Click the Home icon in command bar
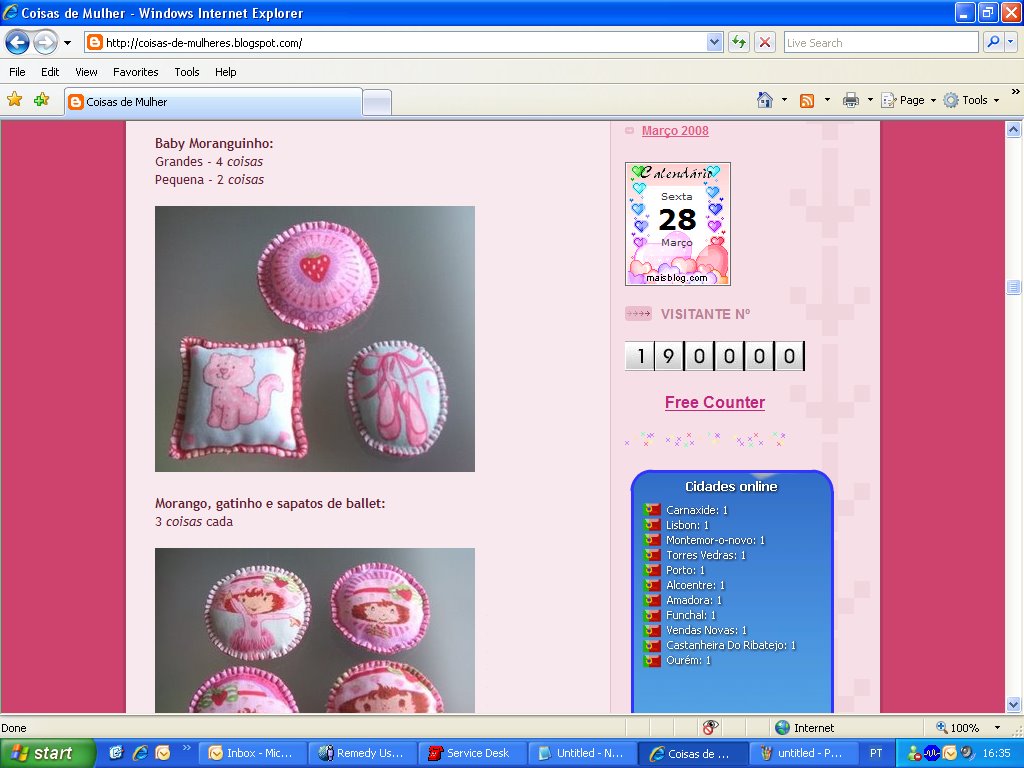Image resolution: width=1024 pixels, height=768 pixels. pos(765,100)
